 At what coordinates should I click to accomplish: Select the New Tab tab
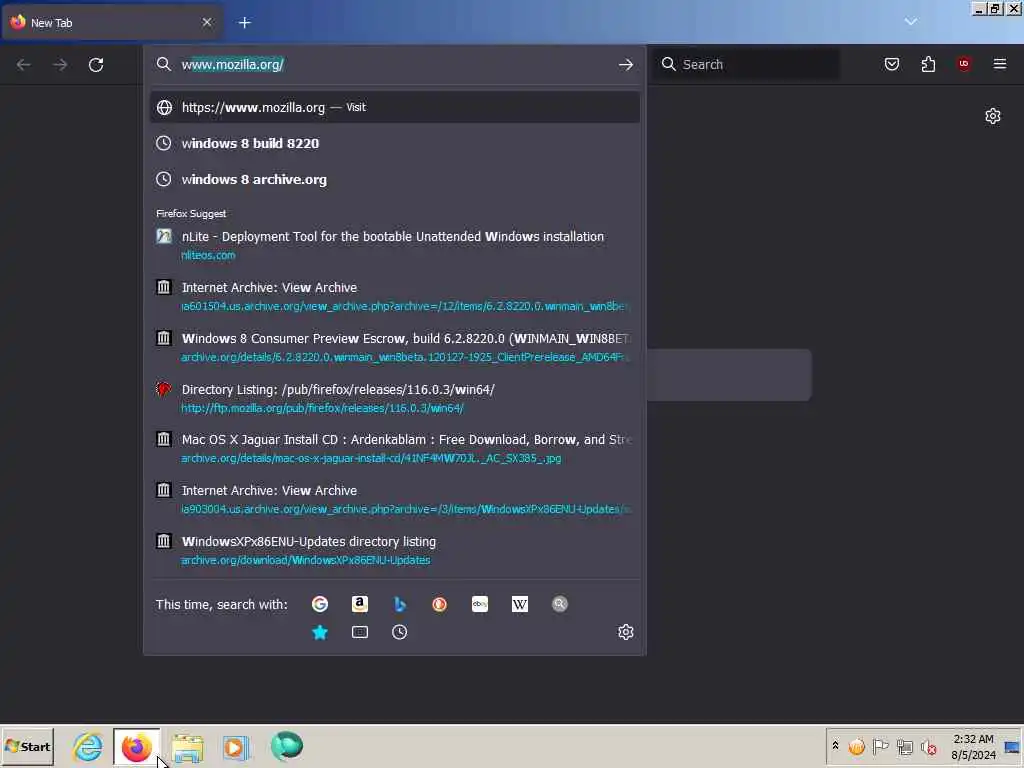click(x=111, y=23)
